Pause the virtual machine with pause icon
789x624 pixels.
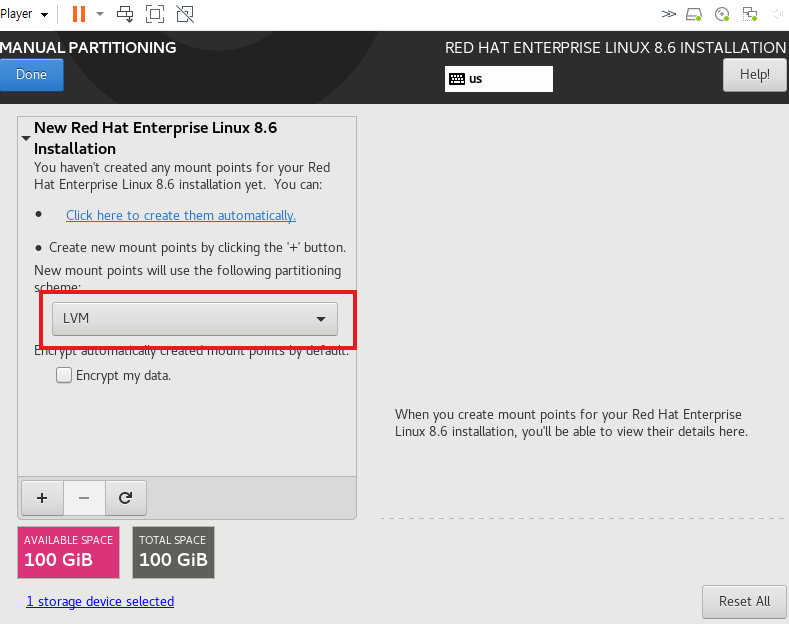[79, 14]
